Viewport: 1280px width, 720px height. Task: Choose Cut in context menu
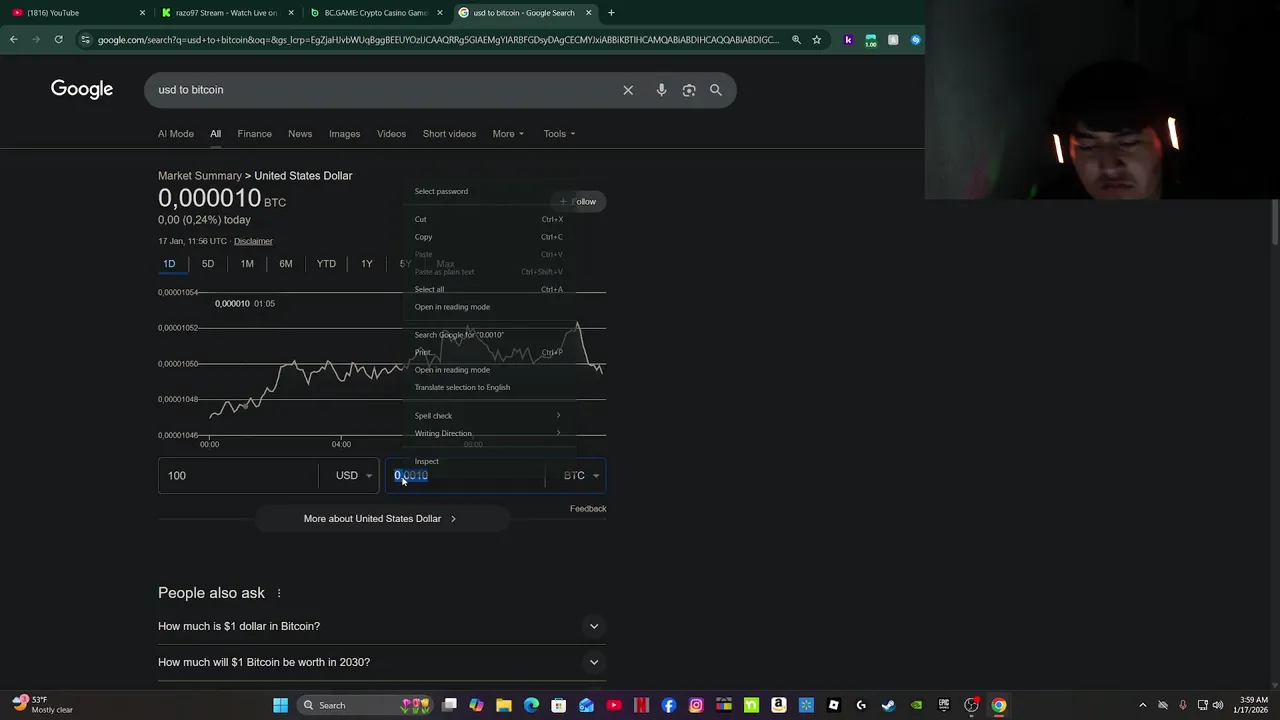[488, 220]
